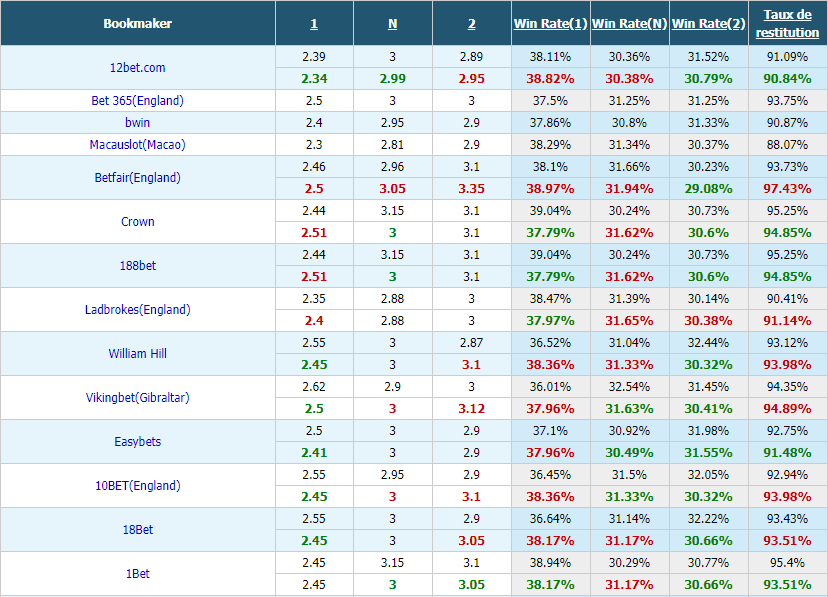This screenshot has height=597, width=828.
Task: Click 18Bet win rate 36.64%
Action: click(x=550, y=518)
